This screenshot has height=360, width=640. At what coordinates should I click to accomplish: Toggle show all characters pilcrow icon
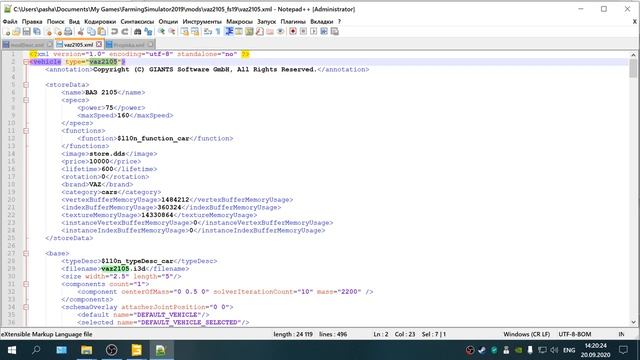(218, 31)
